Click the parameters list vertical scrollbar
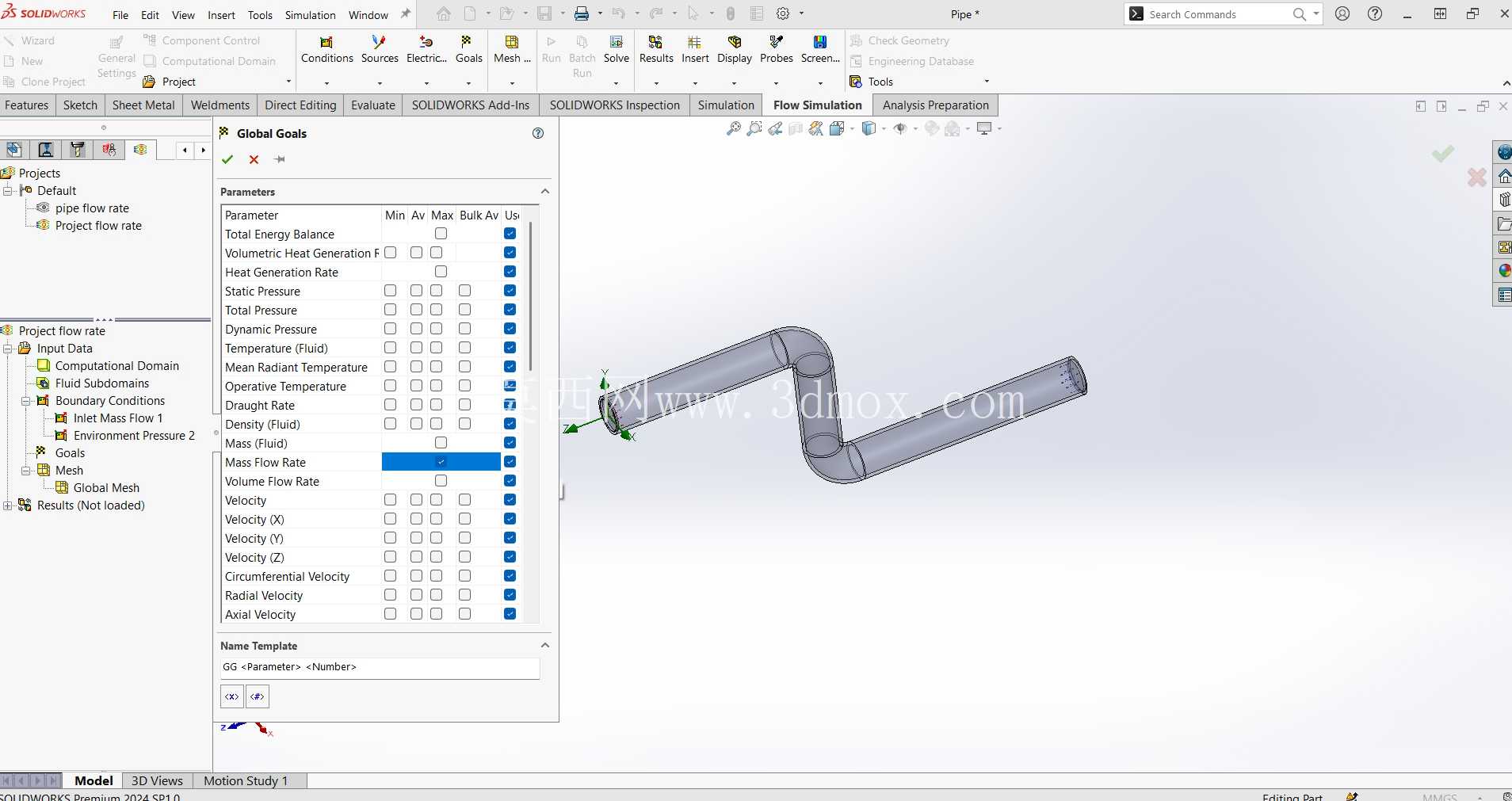The image size is (1512, 801). 530,297
